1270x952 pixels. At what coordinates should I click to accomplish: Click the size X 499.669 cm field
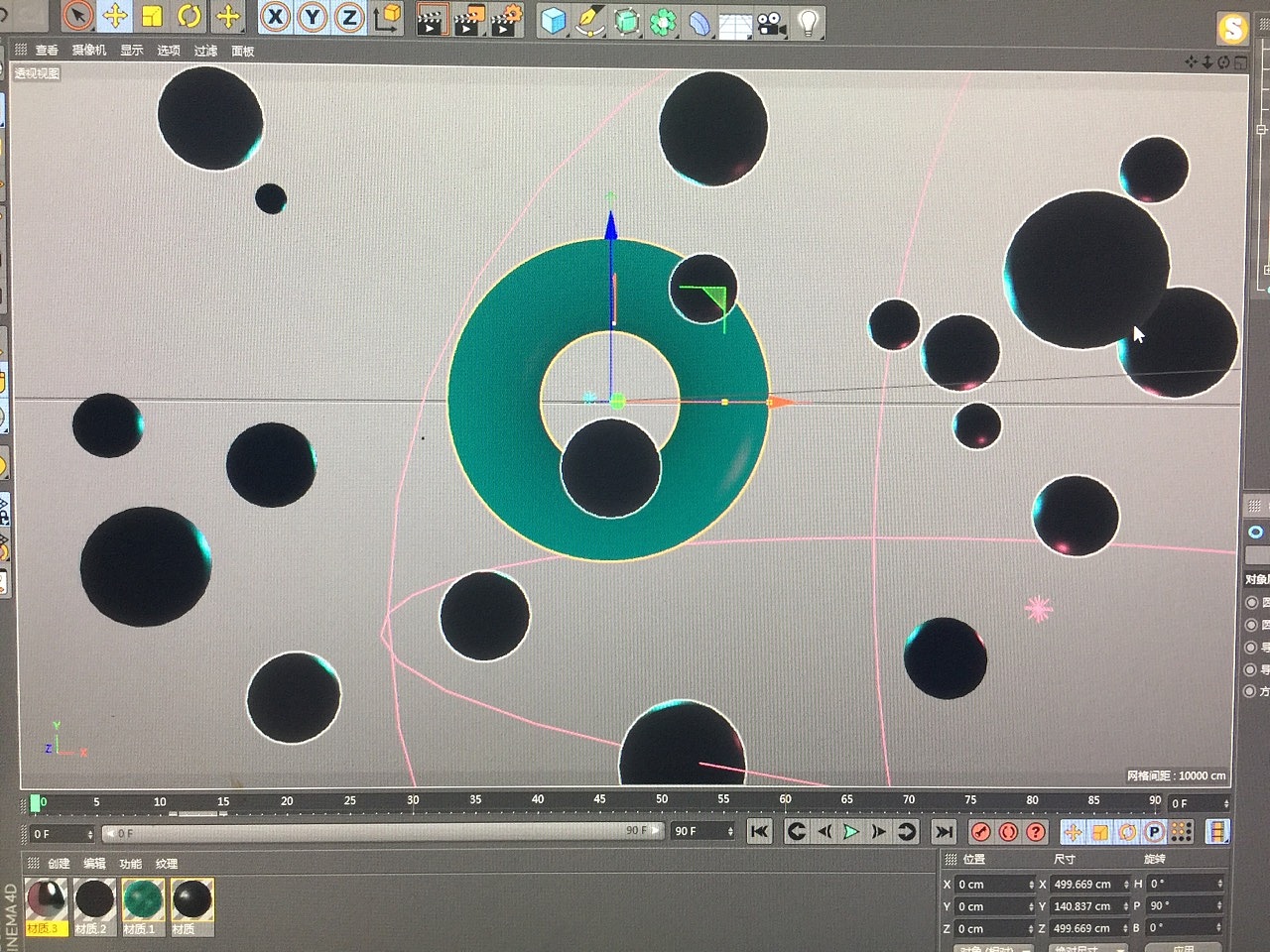1089,884
